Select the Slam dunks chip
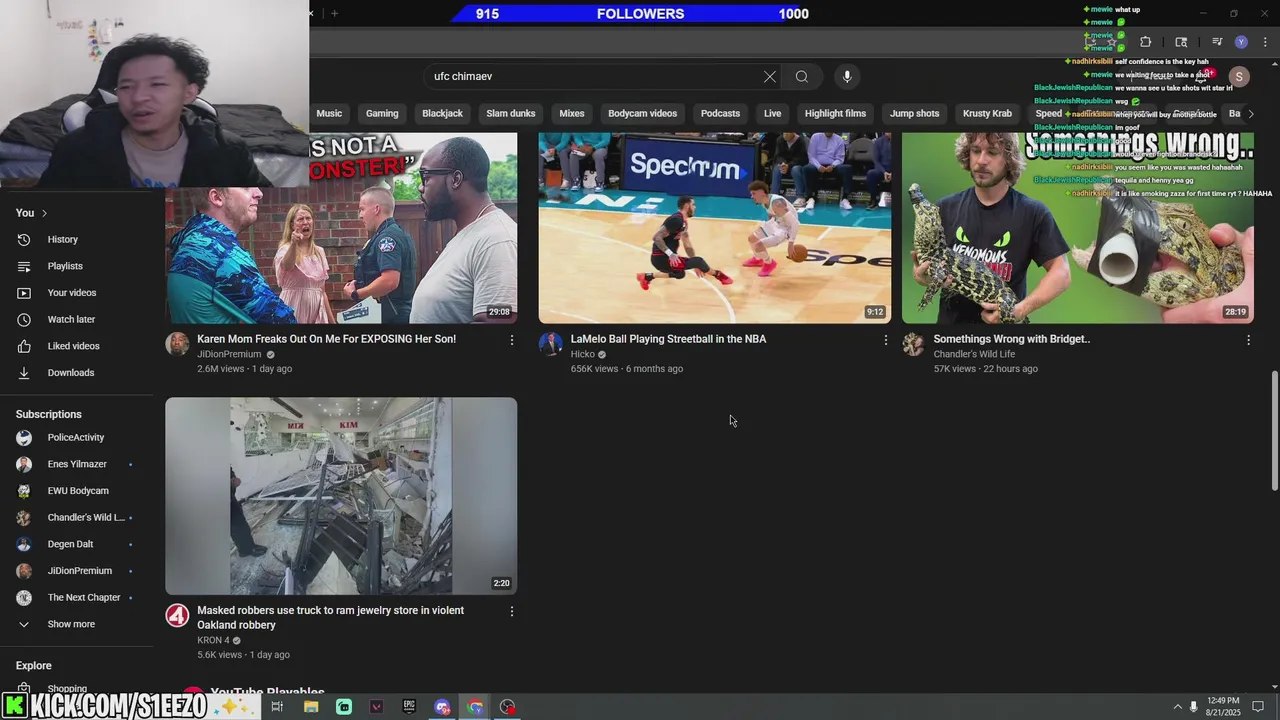 click(x=511, y=114)
